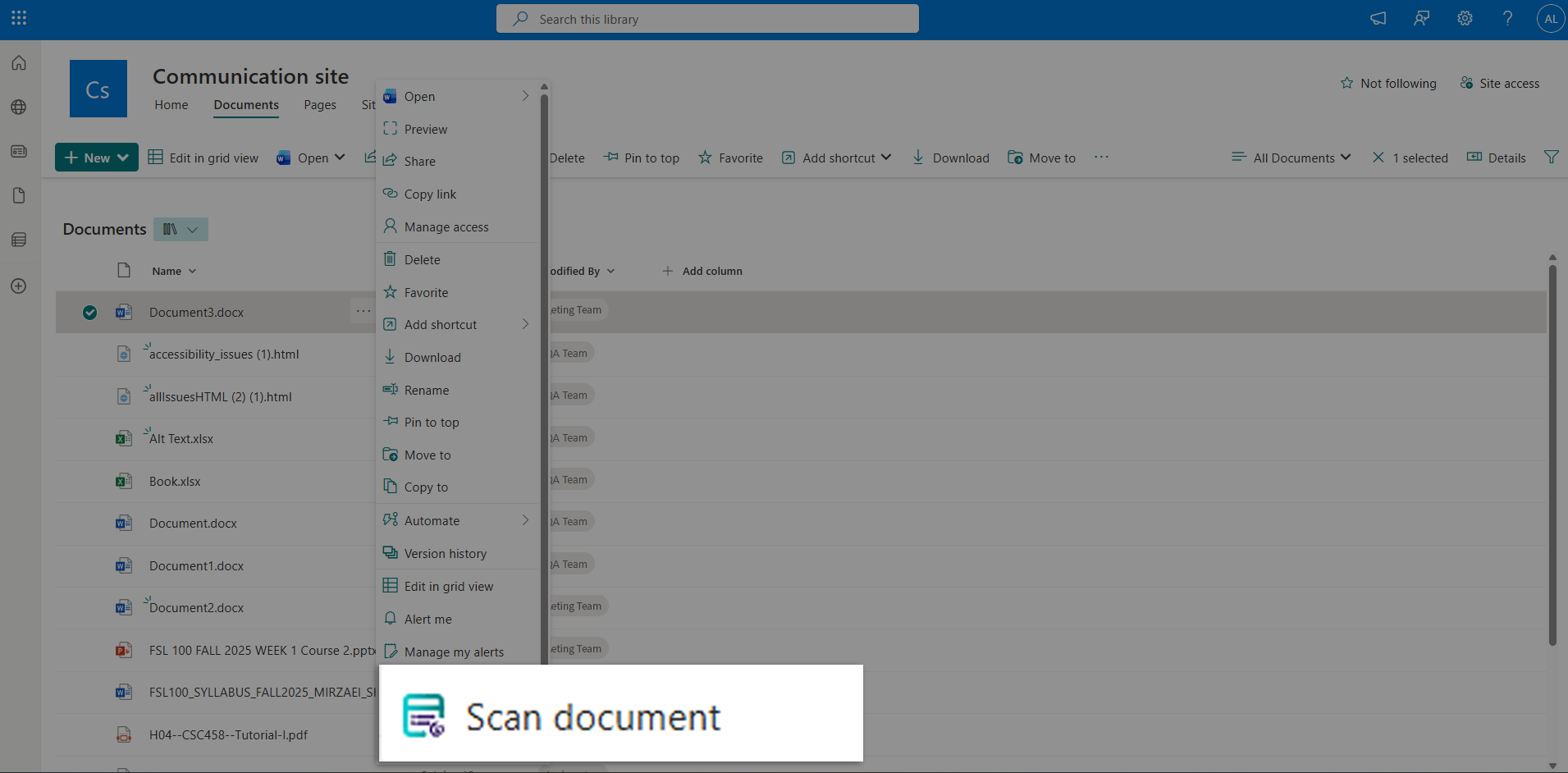The height and width of the screenshot is (773, 1568).
Task: Click the feedback icon in the top bar
Action: (x=1422, y=18)
